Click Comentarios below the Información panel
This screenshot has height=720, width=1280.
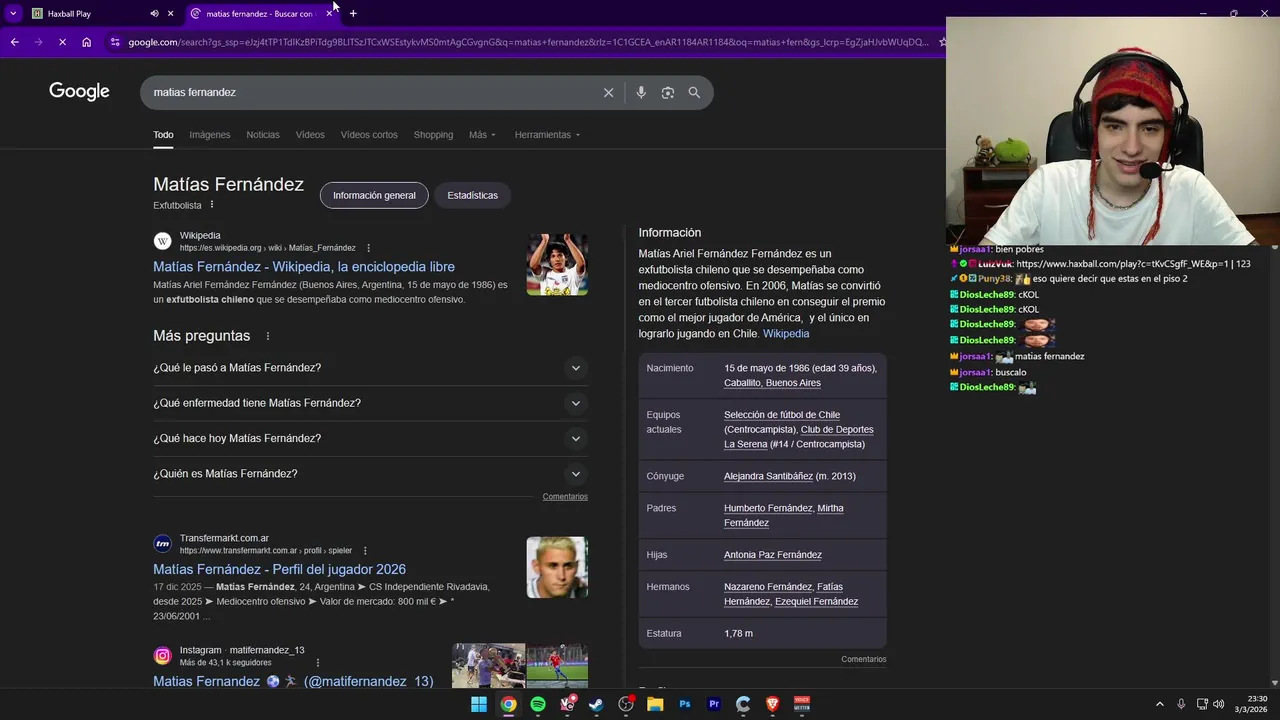point(864,660)
